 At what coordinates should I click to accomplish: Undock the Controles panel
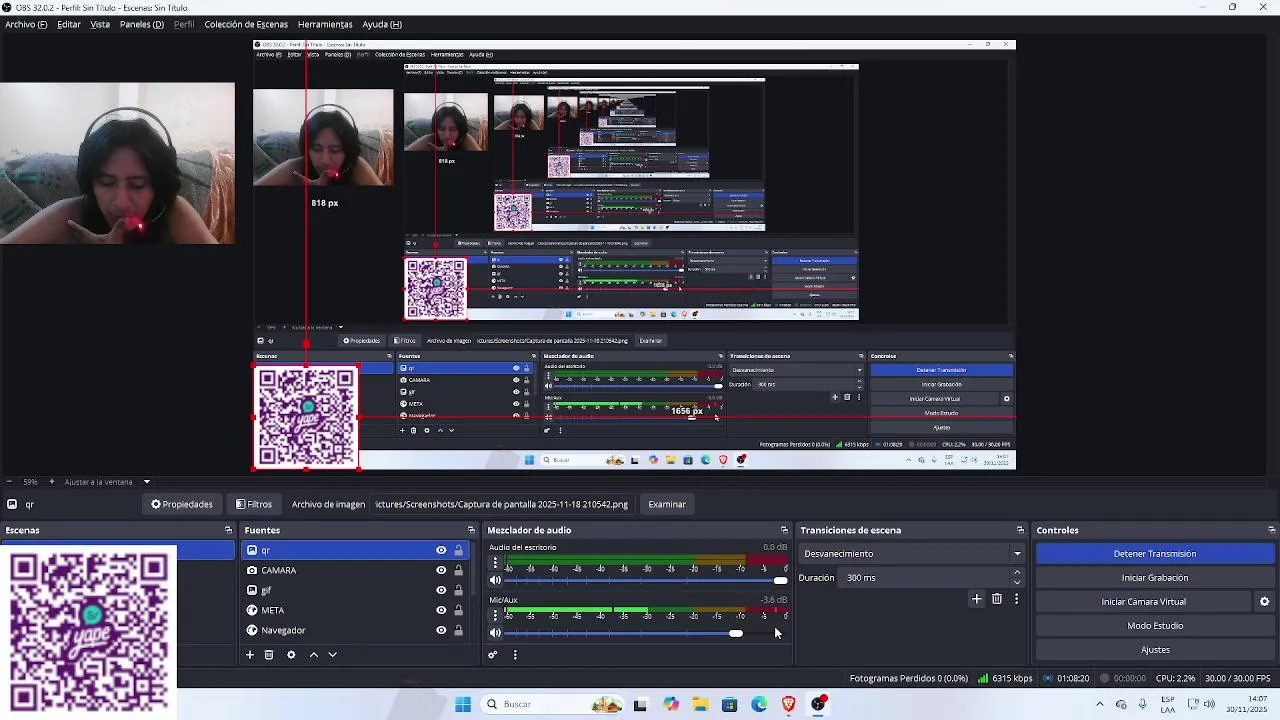tap(1272, 530)
